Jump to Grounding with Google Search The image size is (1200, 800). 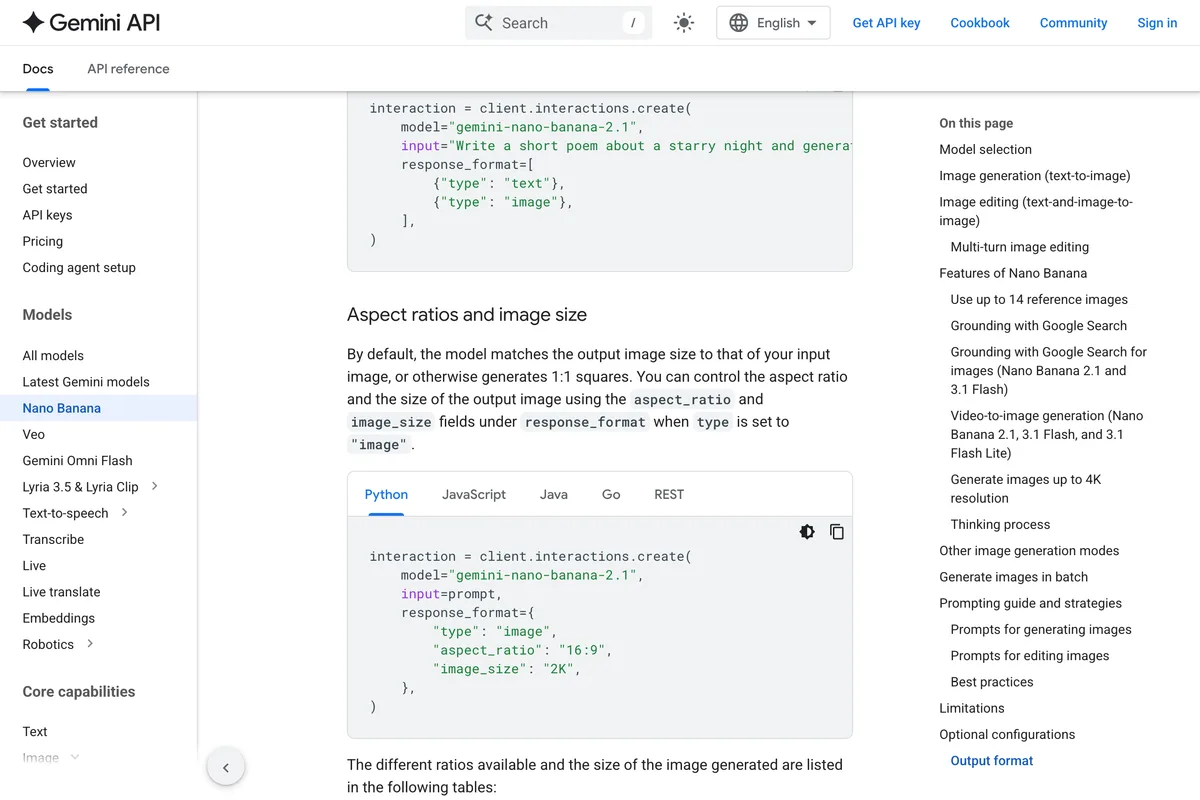pos(1039,325)
